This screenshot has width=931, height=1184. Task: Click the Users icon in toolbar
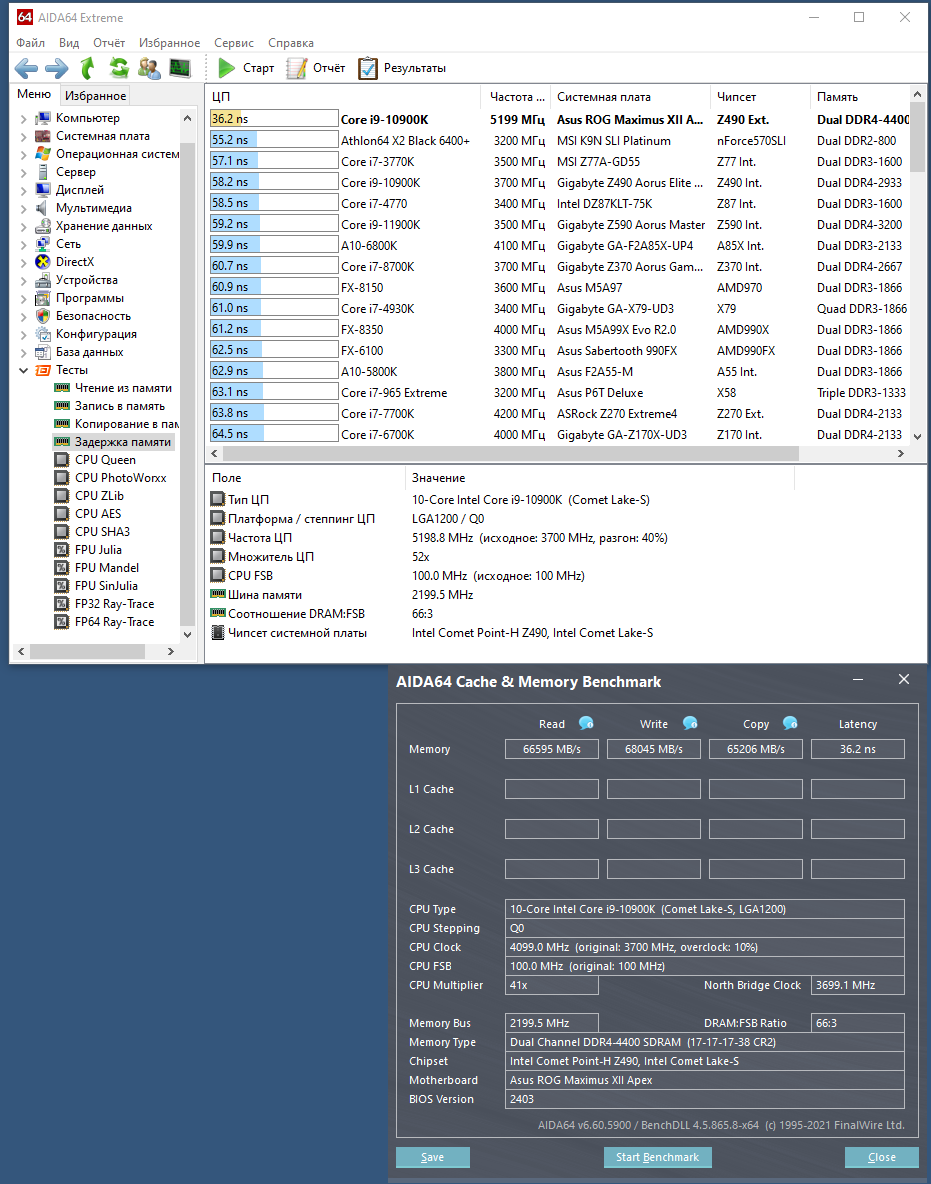tap(149, 69)
